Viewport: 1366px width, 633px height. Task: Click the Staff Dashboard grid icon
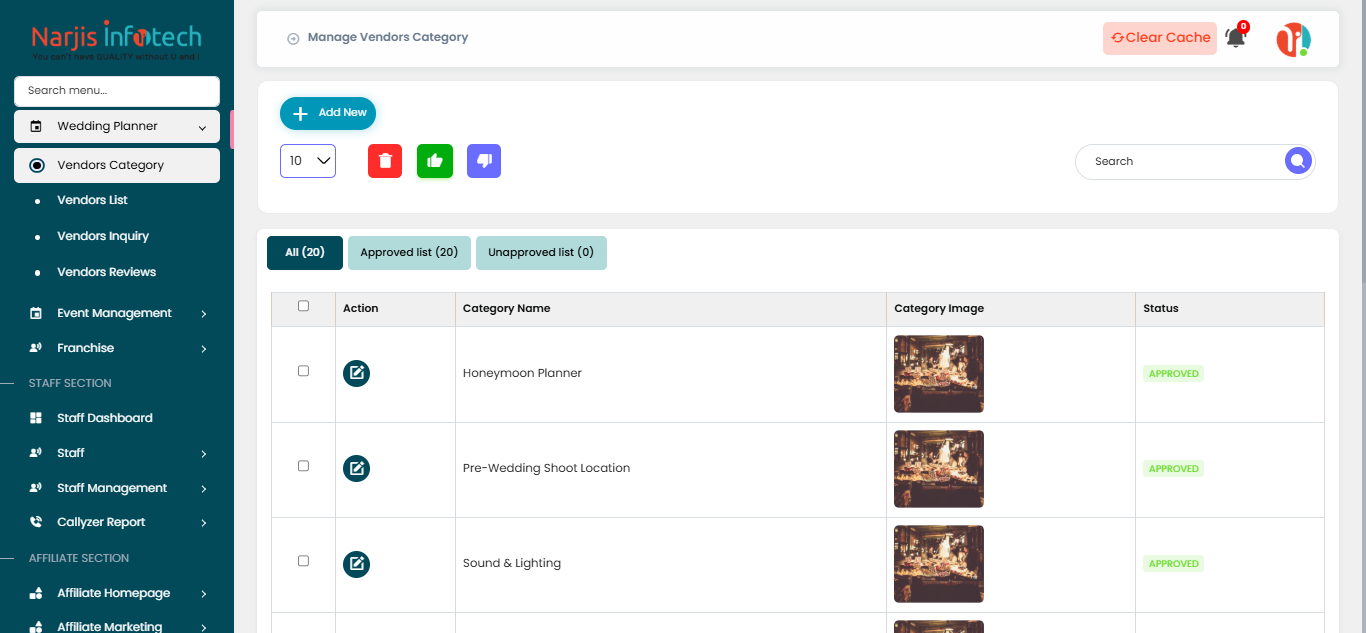tap(36, 418)
